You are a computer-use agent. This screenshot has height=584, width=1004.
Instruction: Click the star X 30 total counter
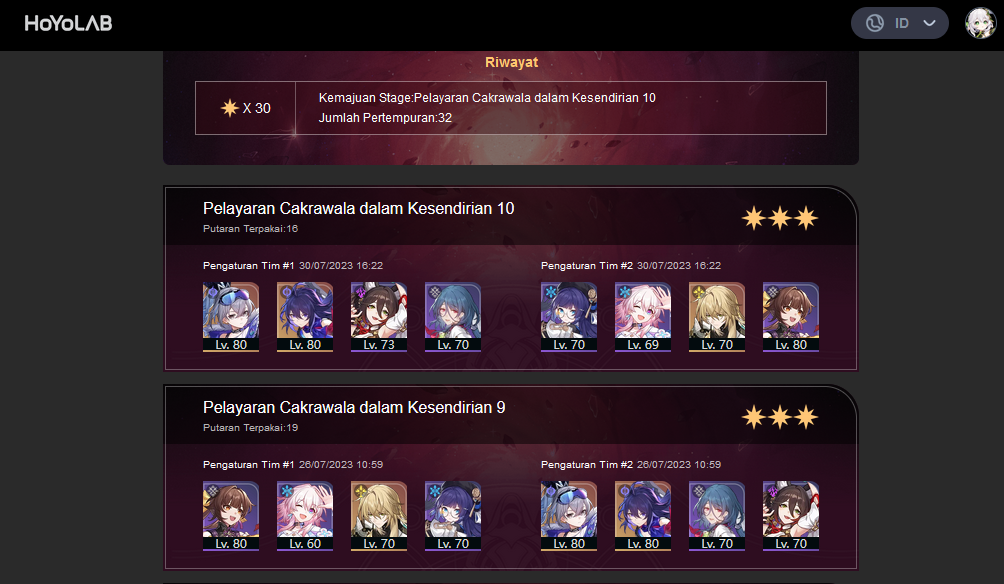click(x=246, y=108)
